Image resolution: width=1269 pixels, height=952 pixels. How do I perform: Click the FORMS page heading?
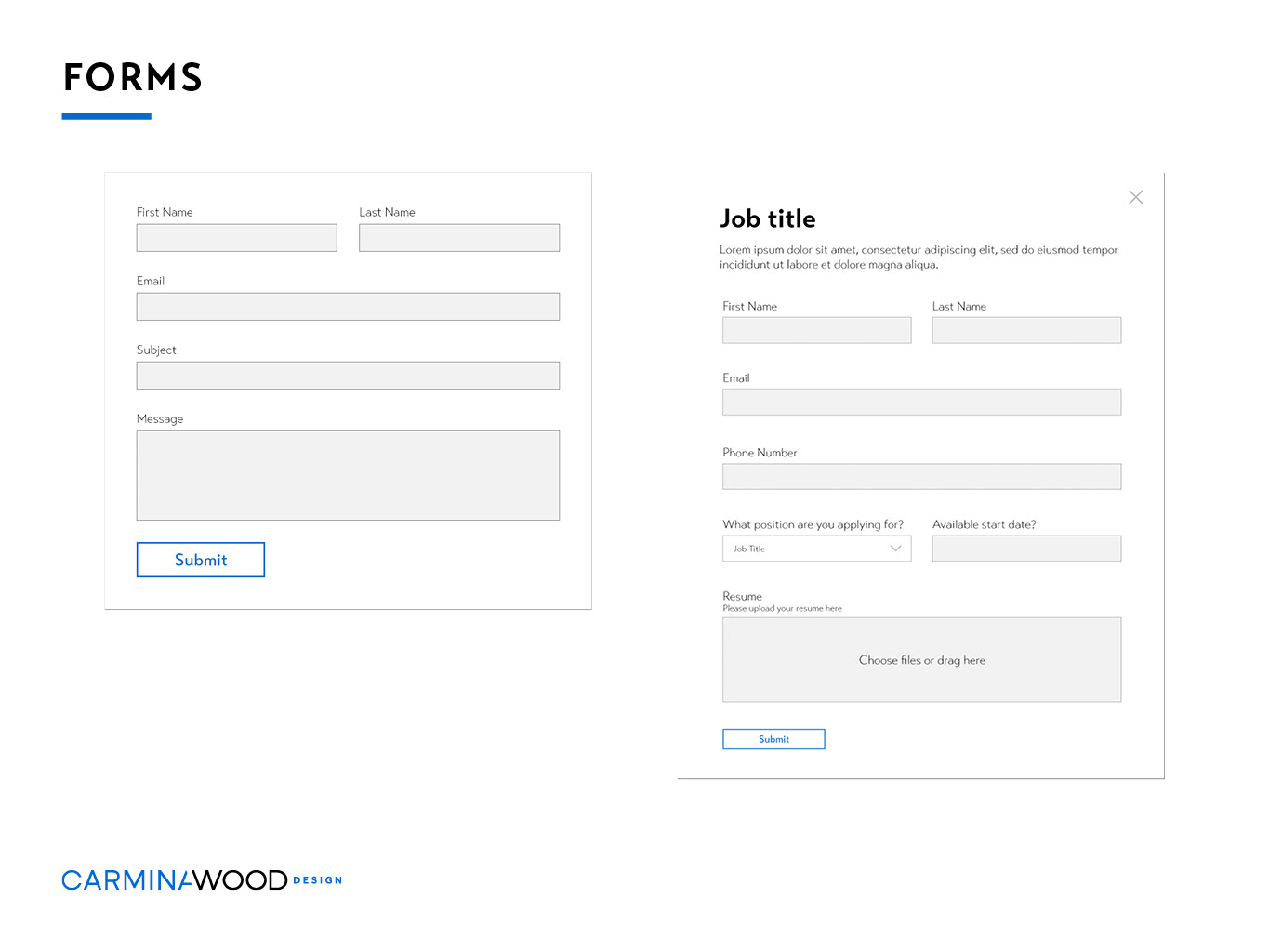point(133,77)
